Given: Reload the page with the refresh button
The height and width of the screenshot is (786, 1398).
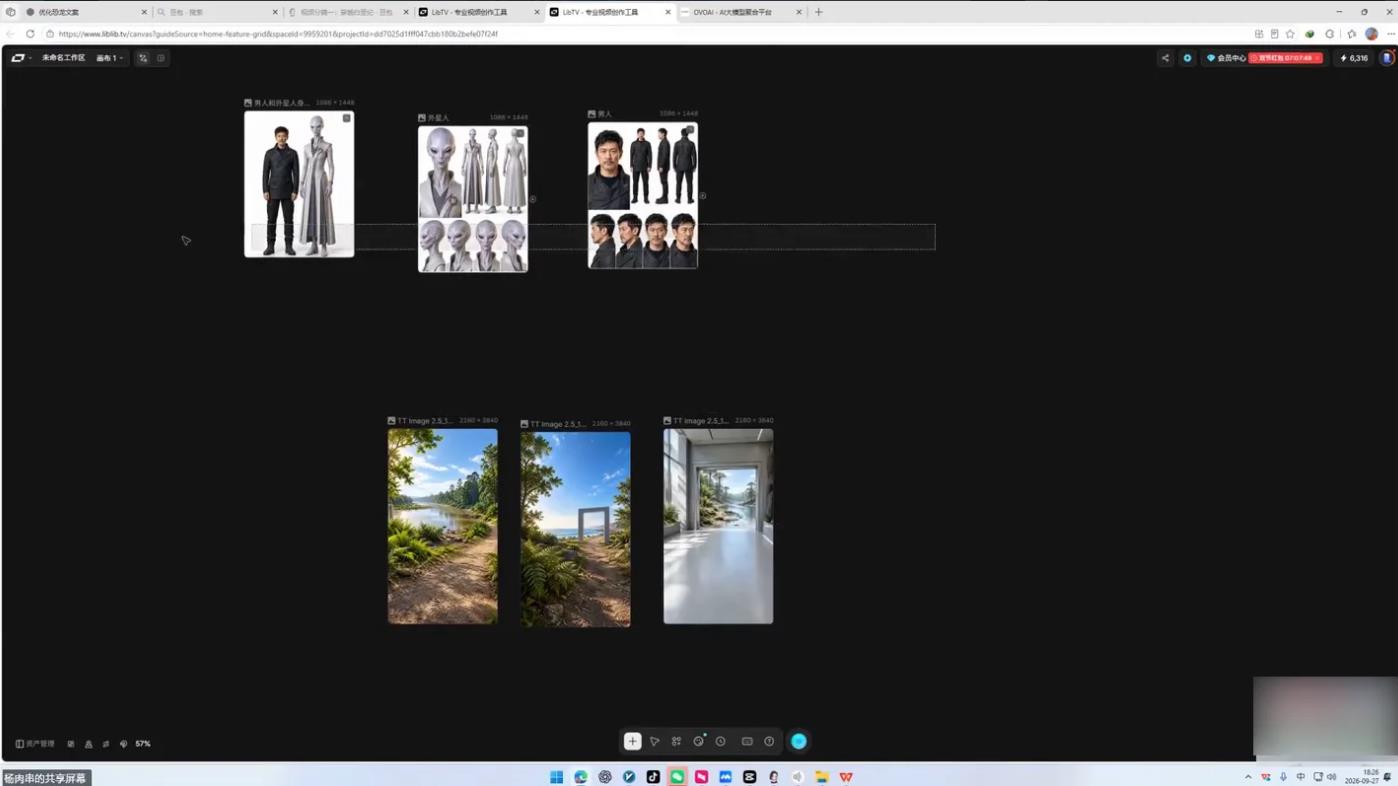Looking at the screenshot, I should [x=30, y=34].
